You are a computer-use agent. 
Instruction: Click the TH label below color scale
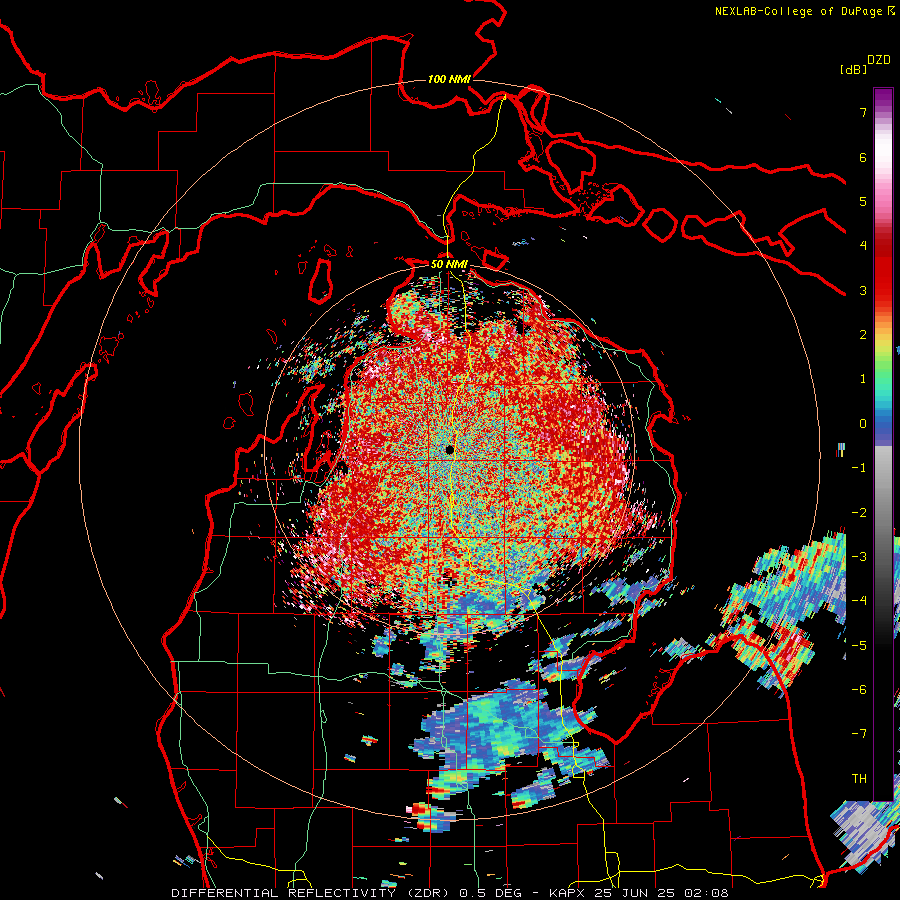coord(859,779)
